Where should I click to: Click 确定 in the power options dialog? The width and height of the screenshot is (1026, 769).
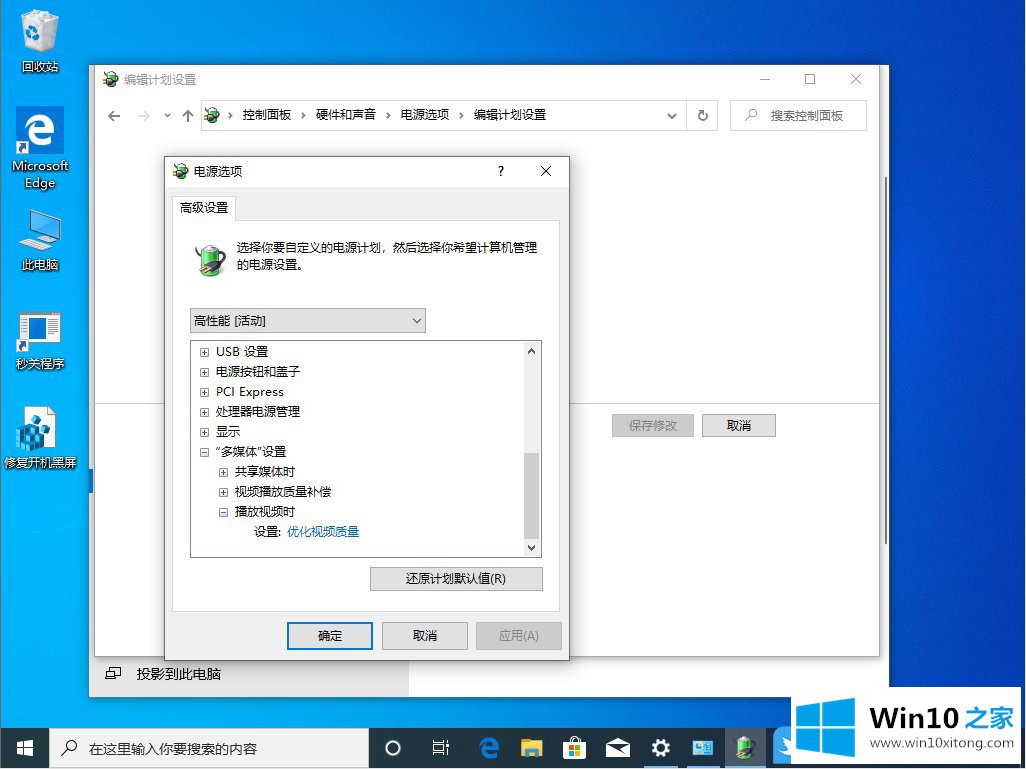pyautogui.click(x=330, y=635)
